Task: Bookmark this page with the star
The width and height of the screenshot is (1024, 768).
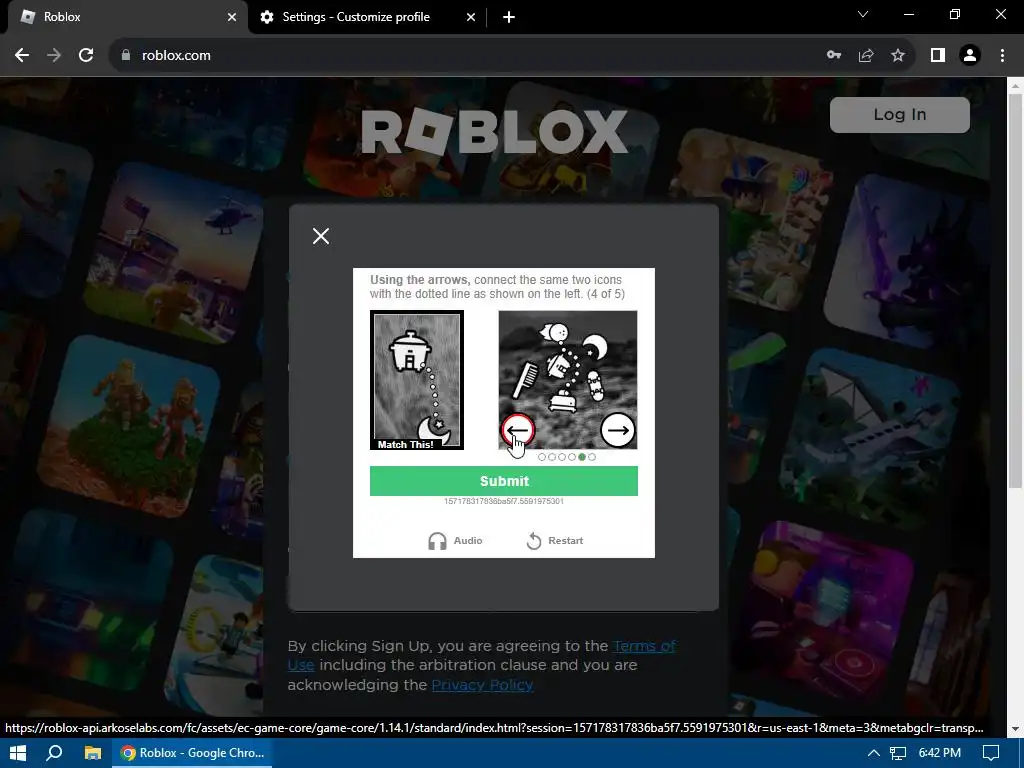Action: [898, 56]
